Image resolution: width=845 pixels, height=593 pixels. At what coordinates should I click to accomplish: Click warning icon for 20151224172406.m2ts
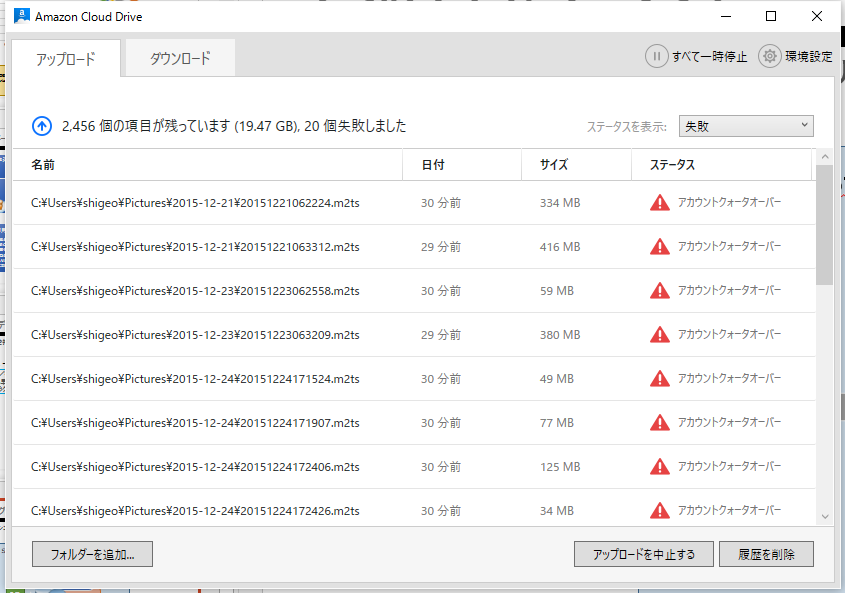point(660,467)
